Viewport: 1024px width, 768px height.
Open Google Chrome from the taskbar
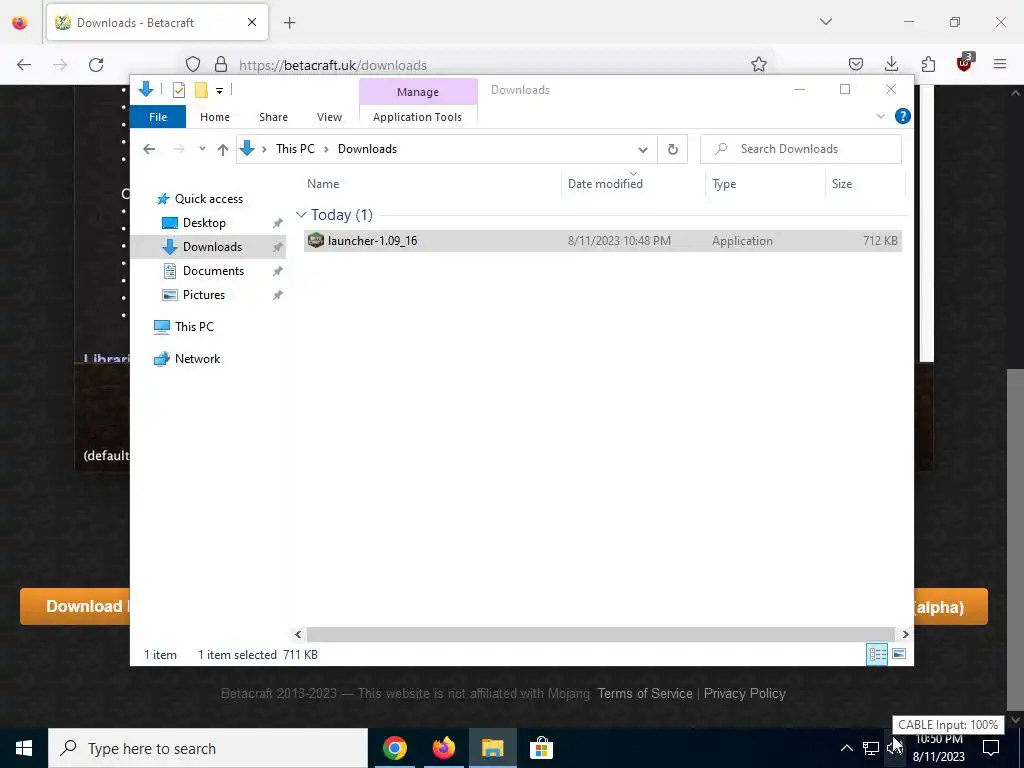[x=394, y=748]
